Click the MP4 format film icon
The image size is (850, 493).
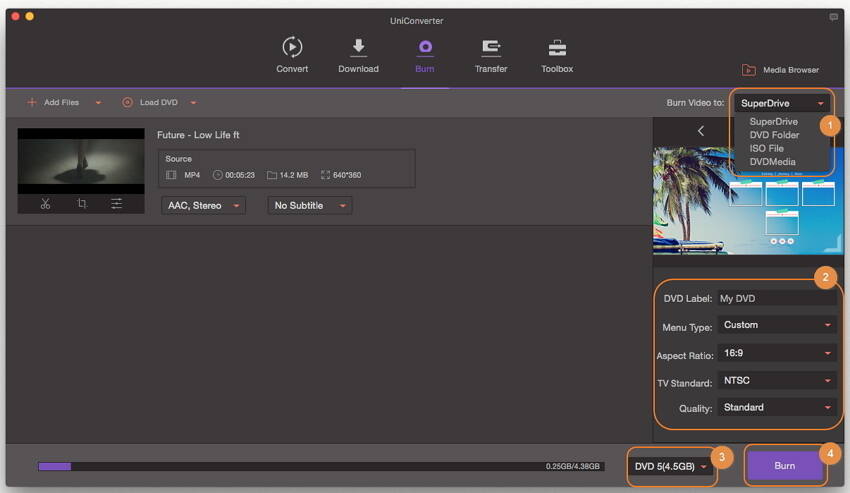pyautogui.click(x=171, y=175)
